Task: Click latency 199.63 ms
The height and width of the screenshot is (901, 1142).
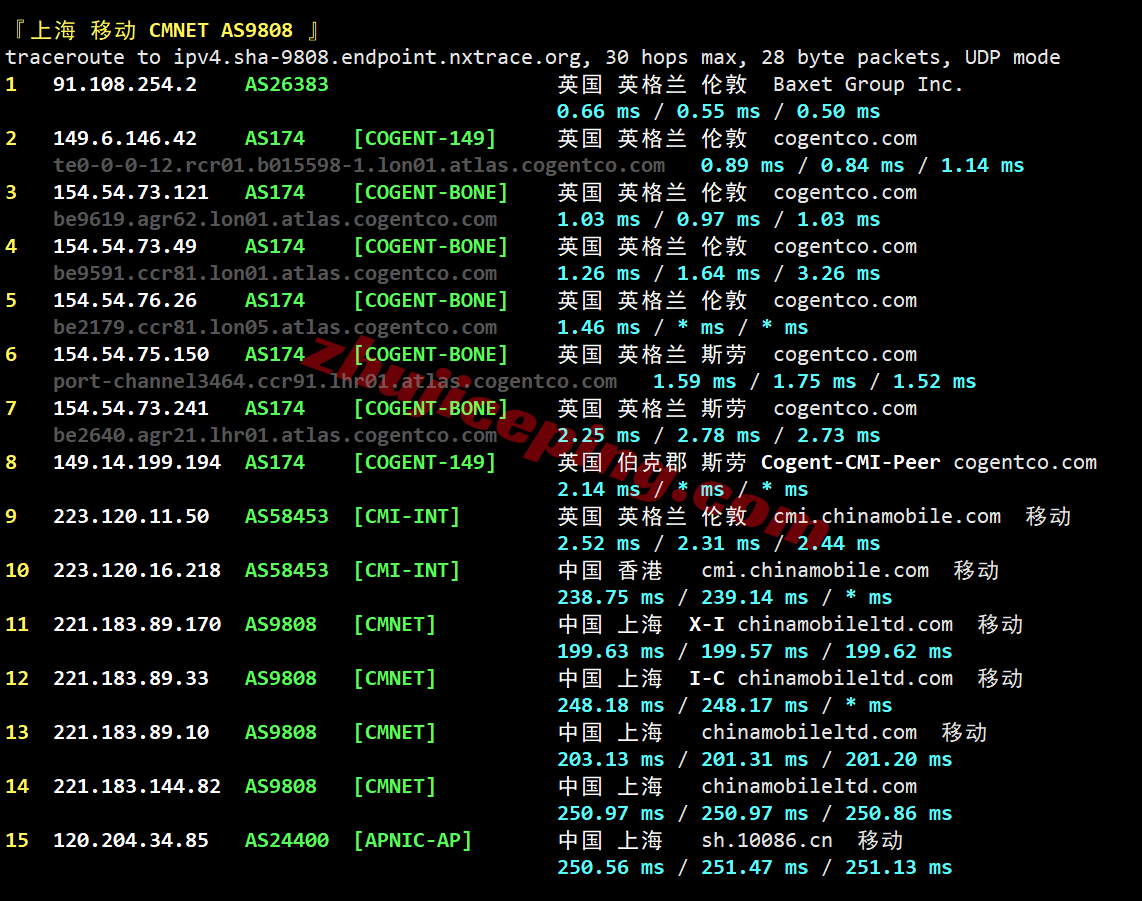Action: pyautogui.click(x=610, y=650)
